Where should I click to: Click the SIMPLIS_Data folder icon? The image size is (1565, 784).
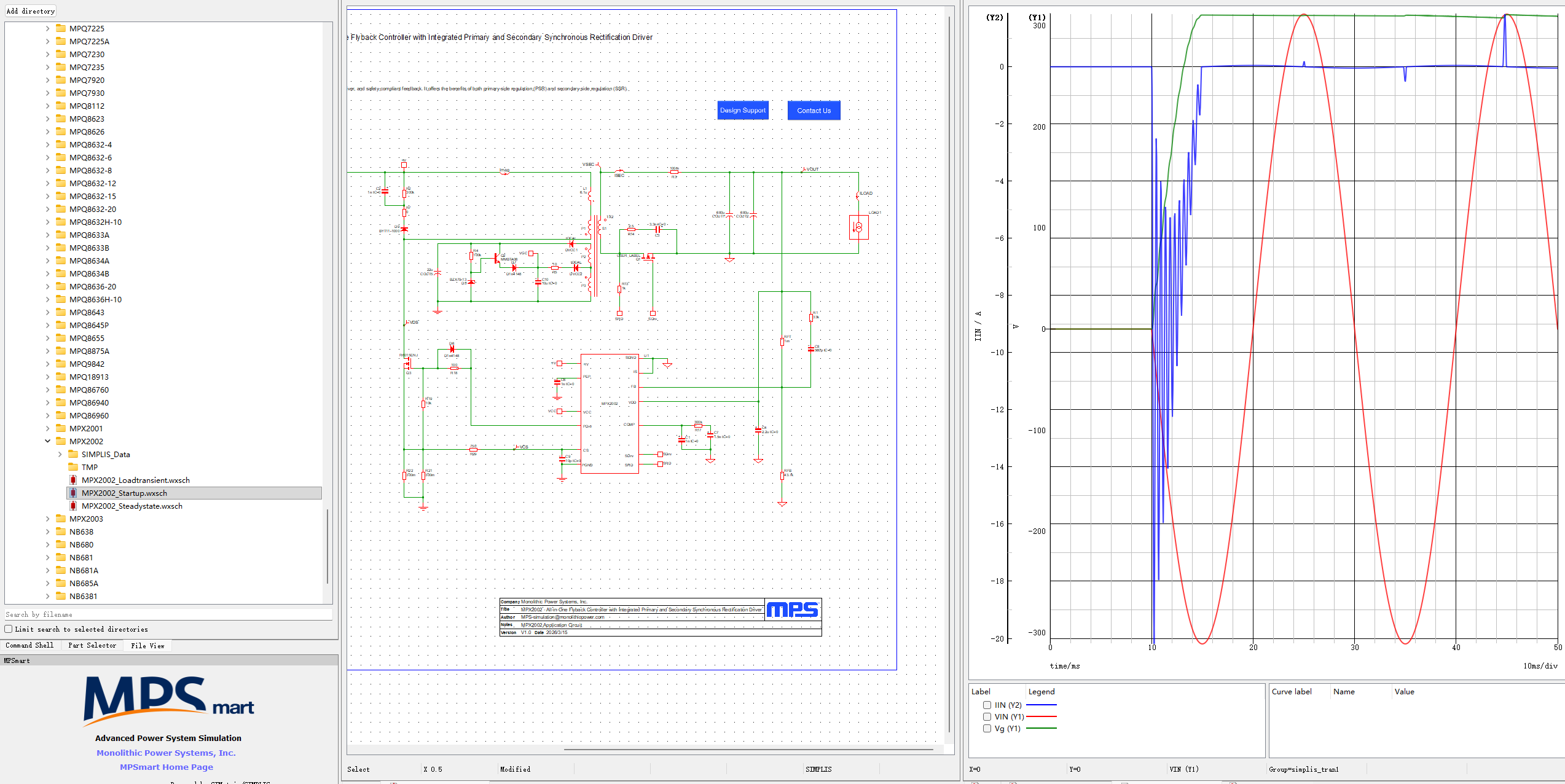(73, 455)
